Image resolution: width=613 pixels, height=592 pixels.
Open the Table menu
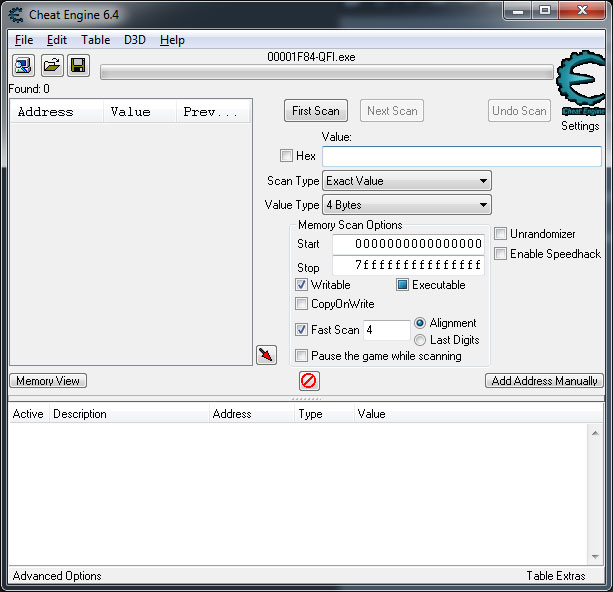(95, 40)
